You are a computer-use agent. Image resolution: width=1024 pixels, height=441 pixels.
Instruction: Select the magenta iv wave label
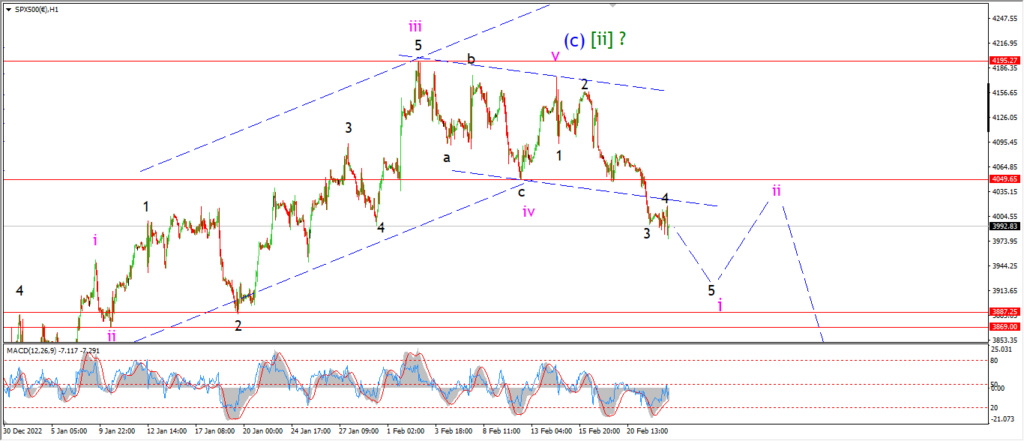pos(529,211)
